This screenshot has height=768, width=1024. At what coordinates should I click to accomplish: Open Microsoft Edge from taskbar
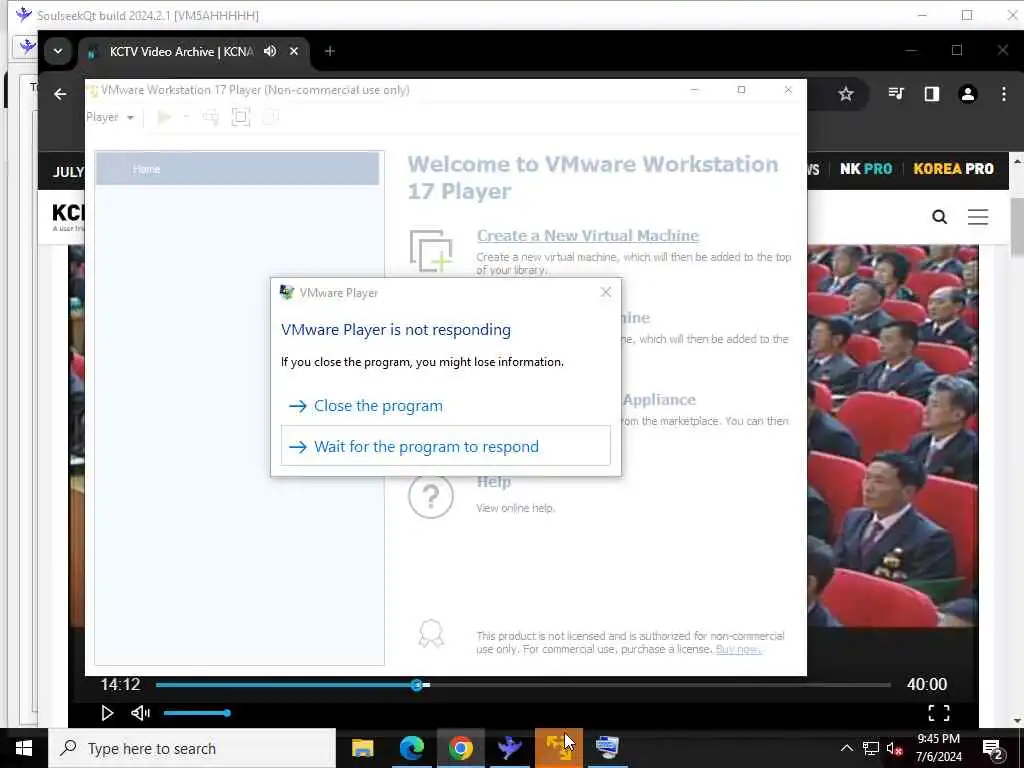pos(411,748)
